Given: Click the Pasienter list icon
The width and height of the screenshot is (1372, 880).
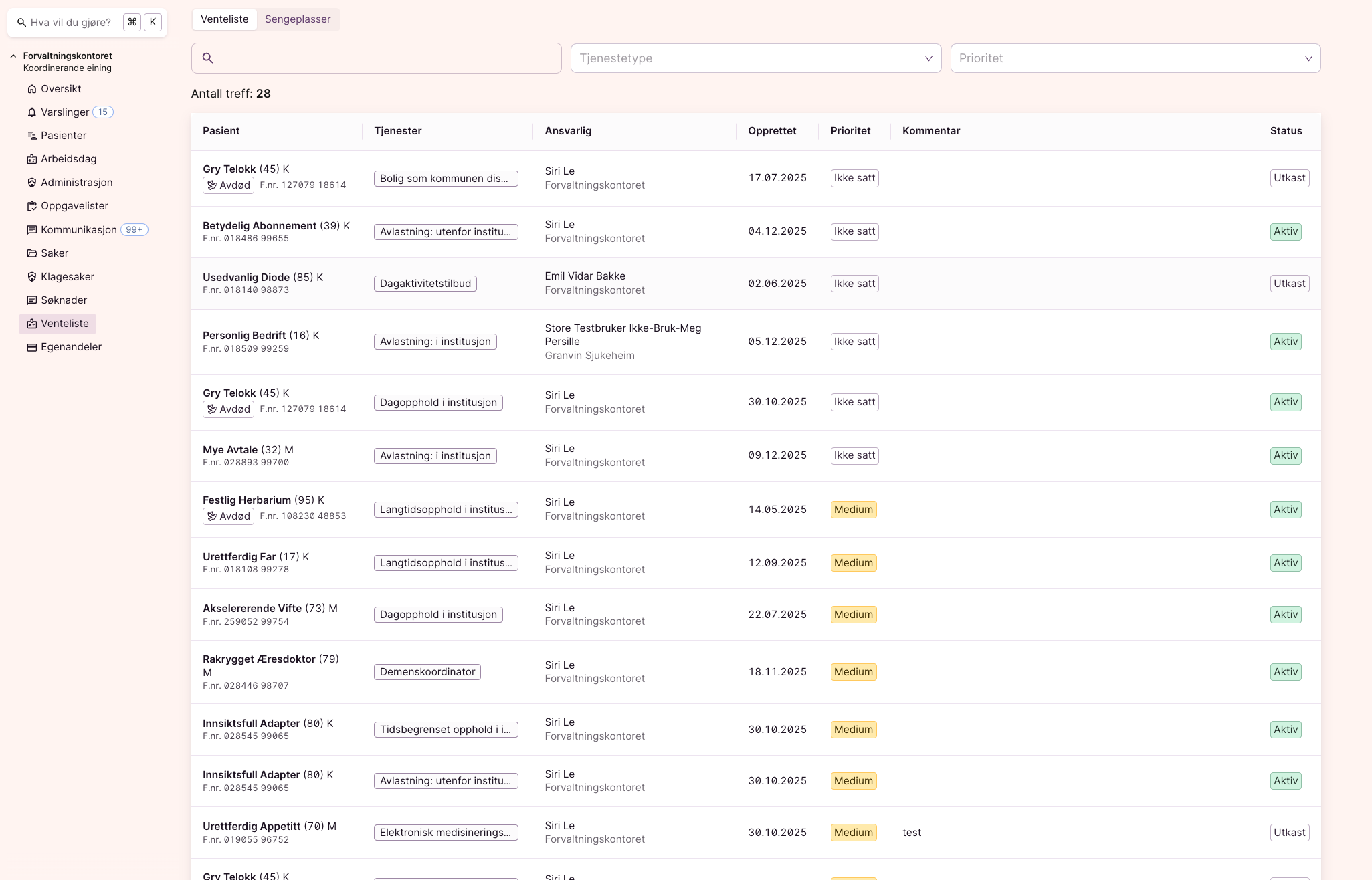Looking at the screenshot, I should coord(31,136).
